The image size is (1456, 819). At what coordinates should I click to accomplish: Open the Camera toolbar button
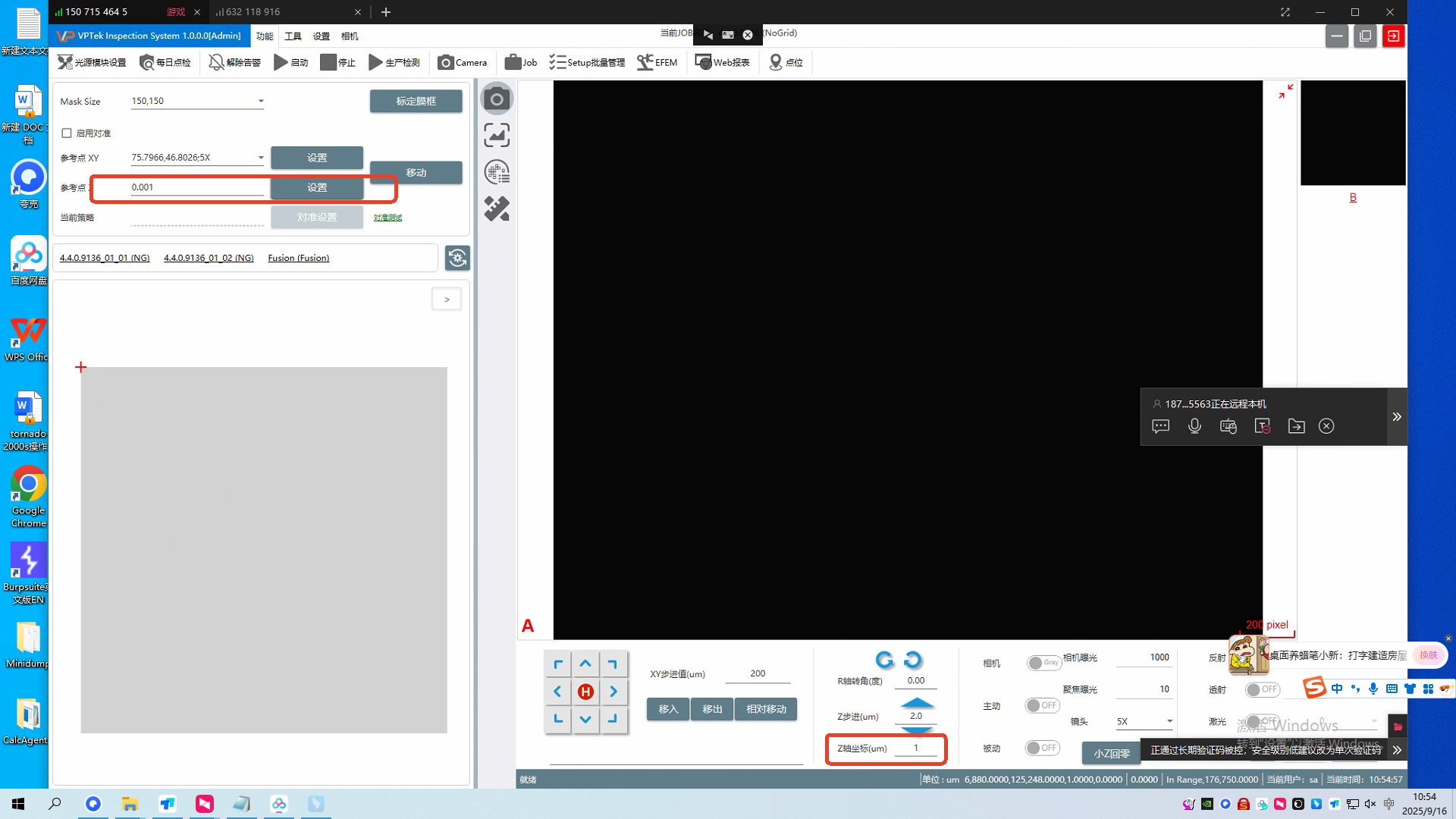(x=462, y=62)
